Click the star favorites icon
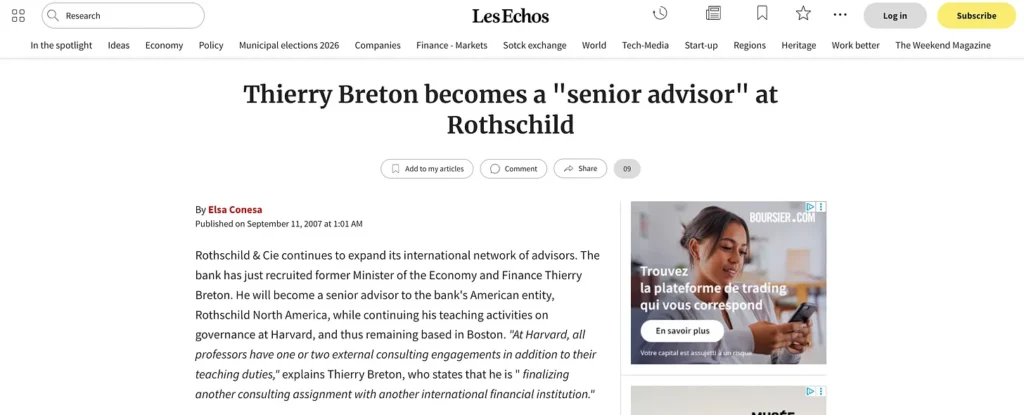The height and width of the screenshot is (415, 1024). coord(803,14)
